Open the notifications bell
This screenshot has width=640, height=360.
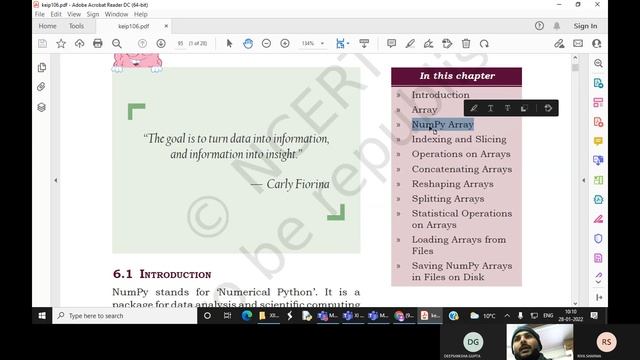557,26
